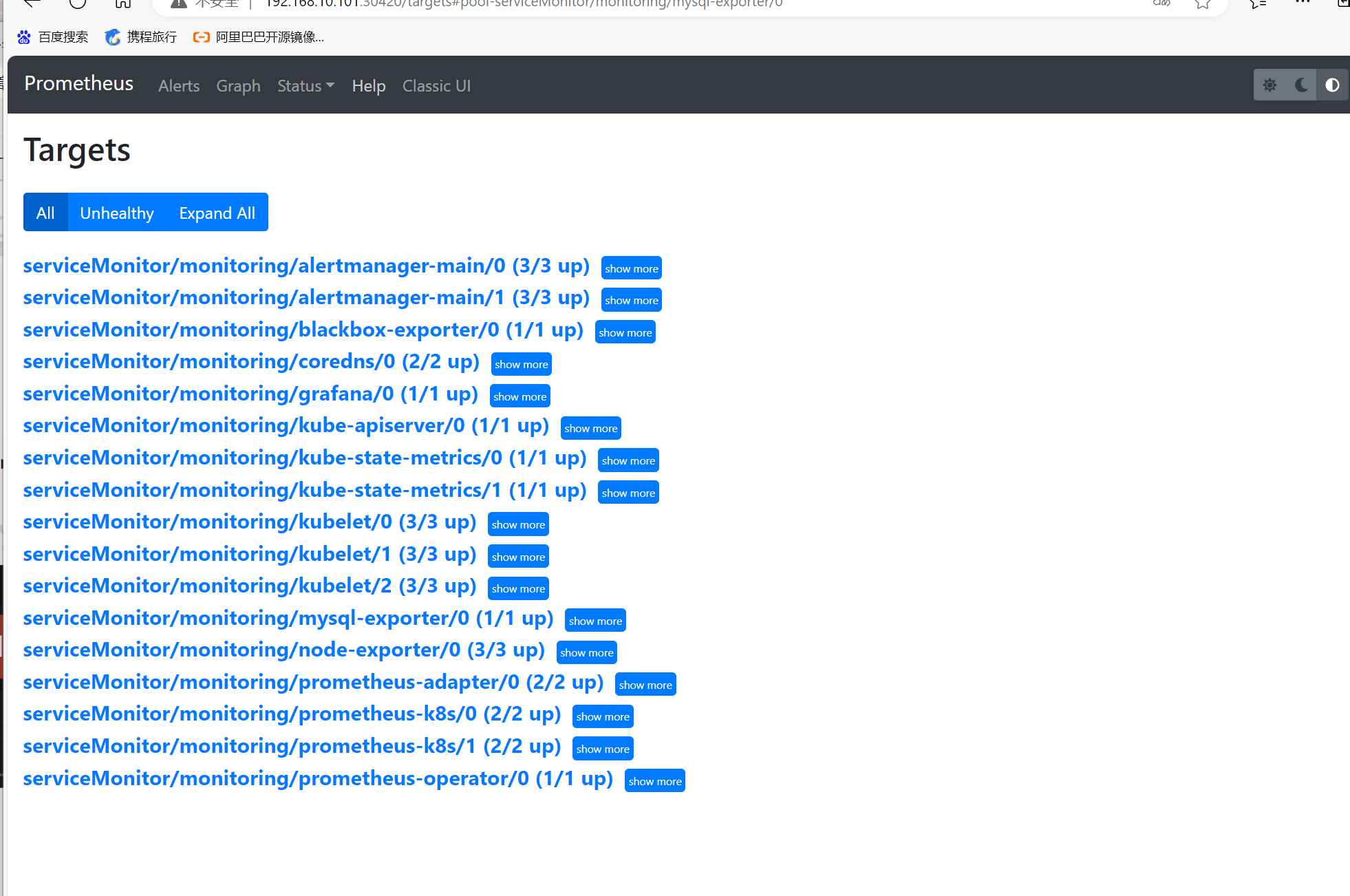Show more for coredns/0
Image resolution: width=1350 pixels, height=896 pixels.
coord(522,364)
